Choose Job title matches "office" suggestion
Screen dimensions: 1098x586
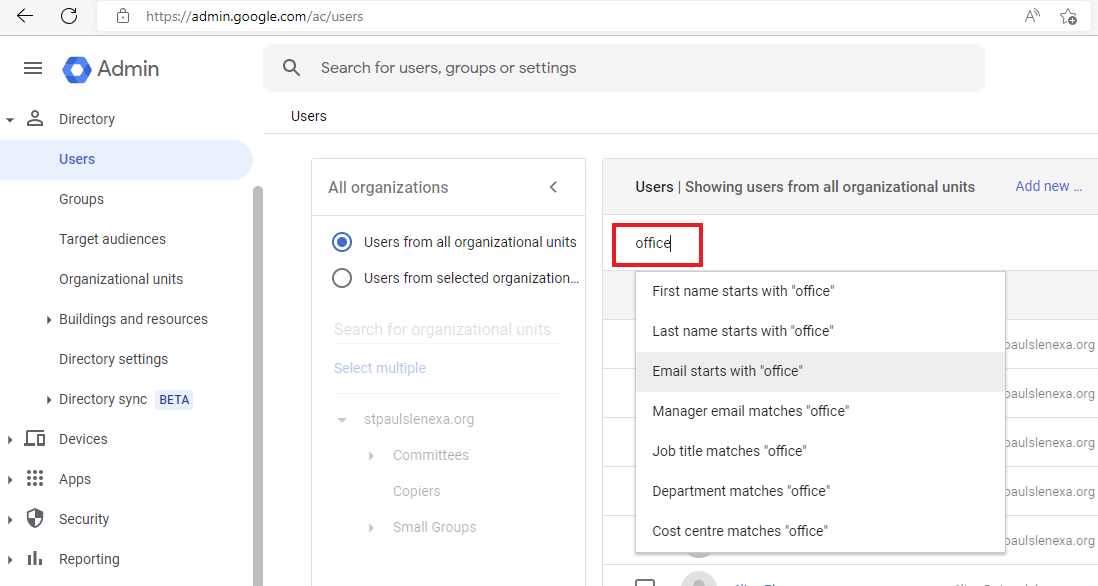729,451
